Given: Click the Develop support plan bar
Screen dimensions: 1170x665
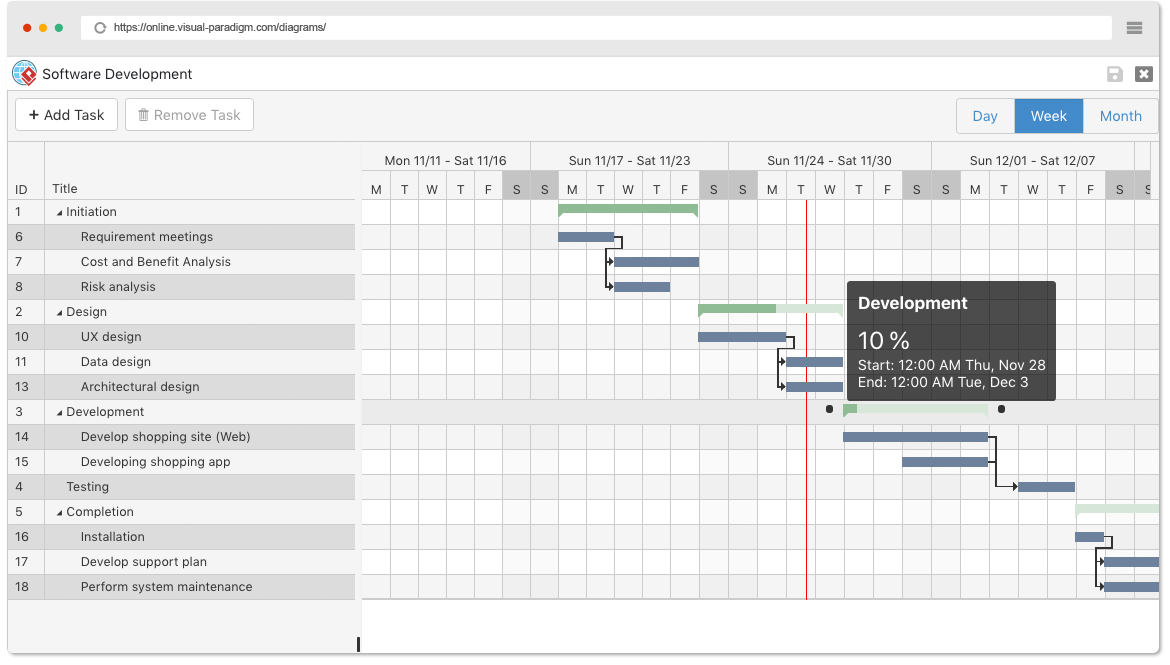Looking at the screenshot, I should click(x=1131, y=562).
